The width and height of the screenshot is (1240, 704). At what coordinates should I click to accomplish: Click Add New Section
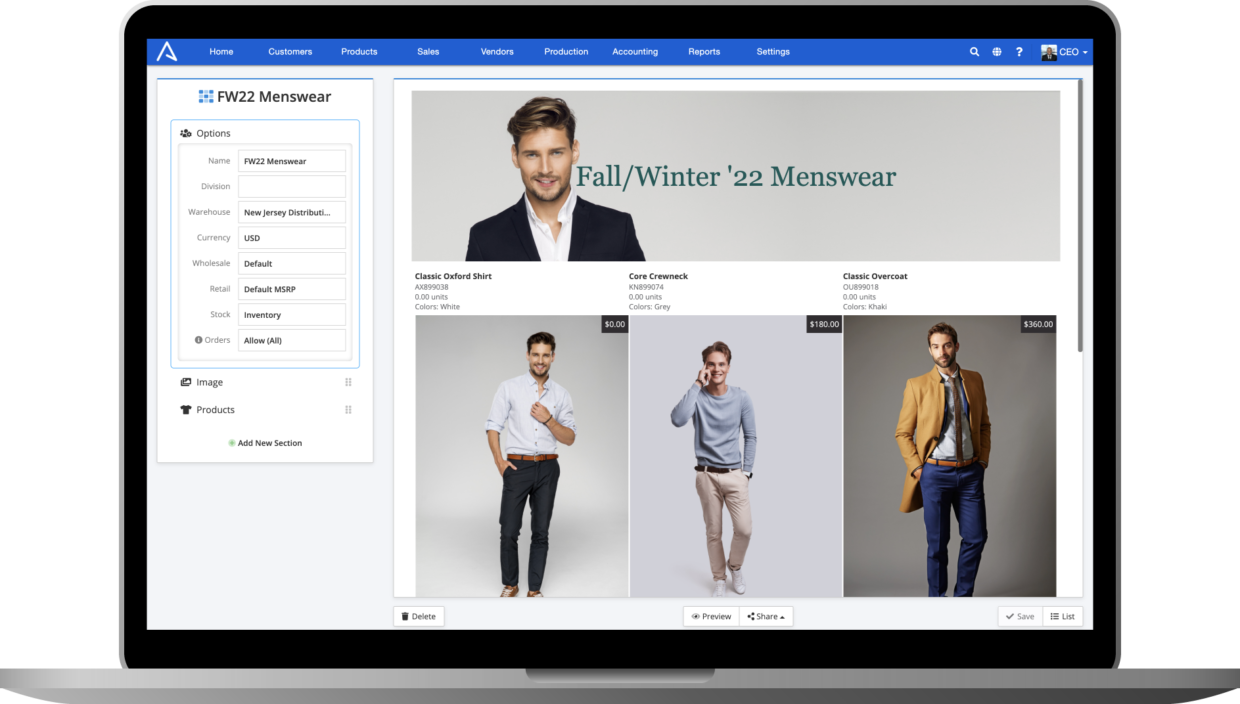pos(265,443)
